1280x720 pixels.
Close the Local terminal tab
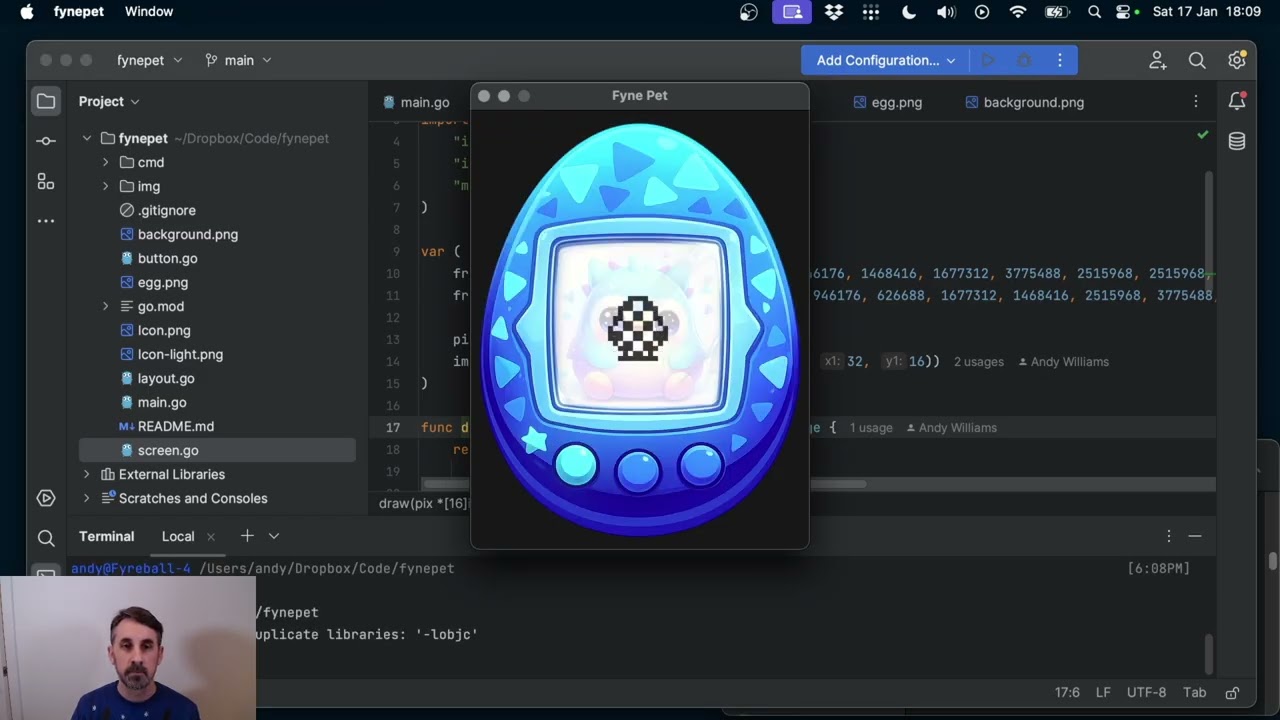211,537
